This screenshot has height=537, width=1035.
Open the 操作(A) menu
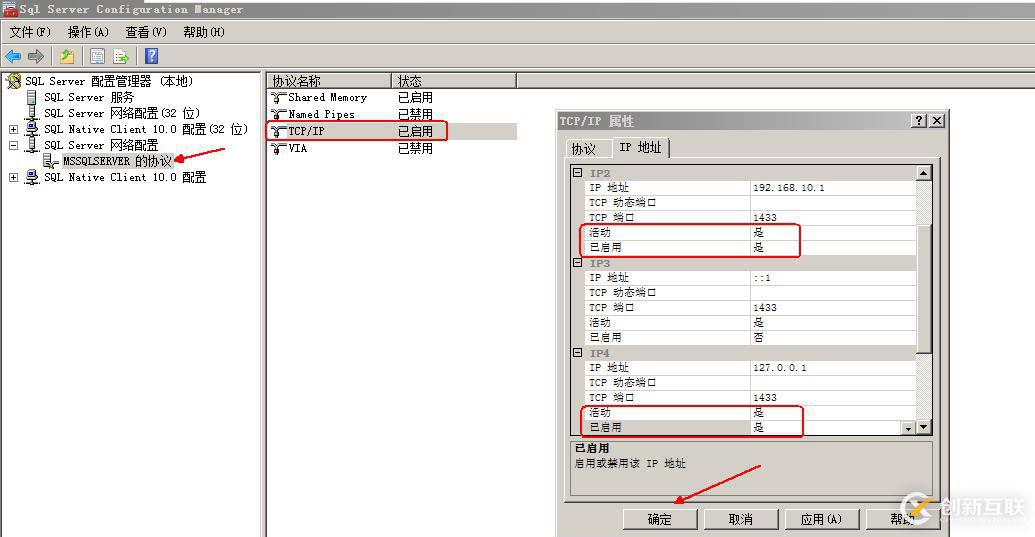88,32
